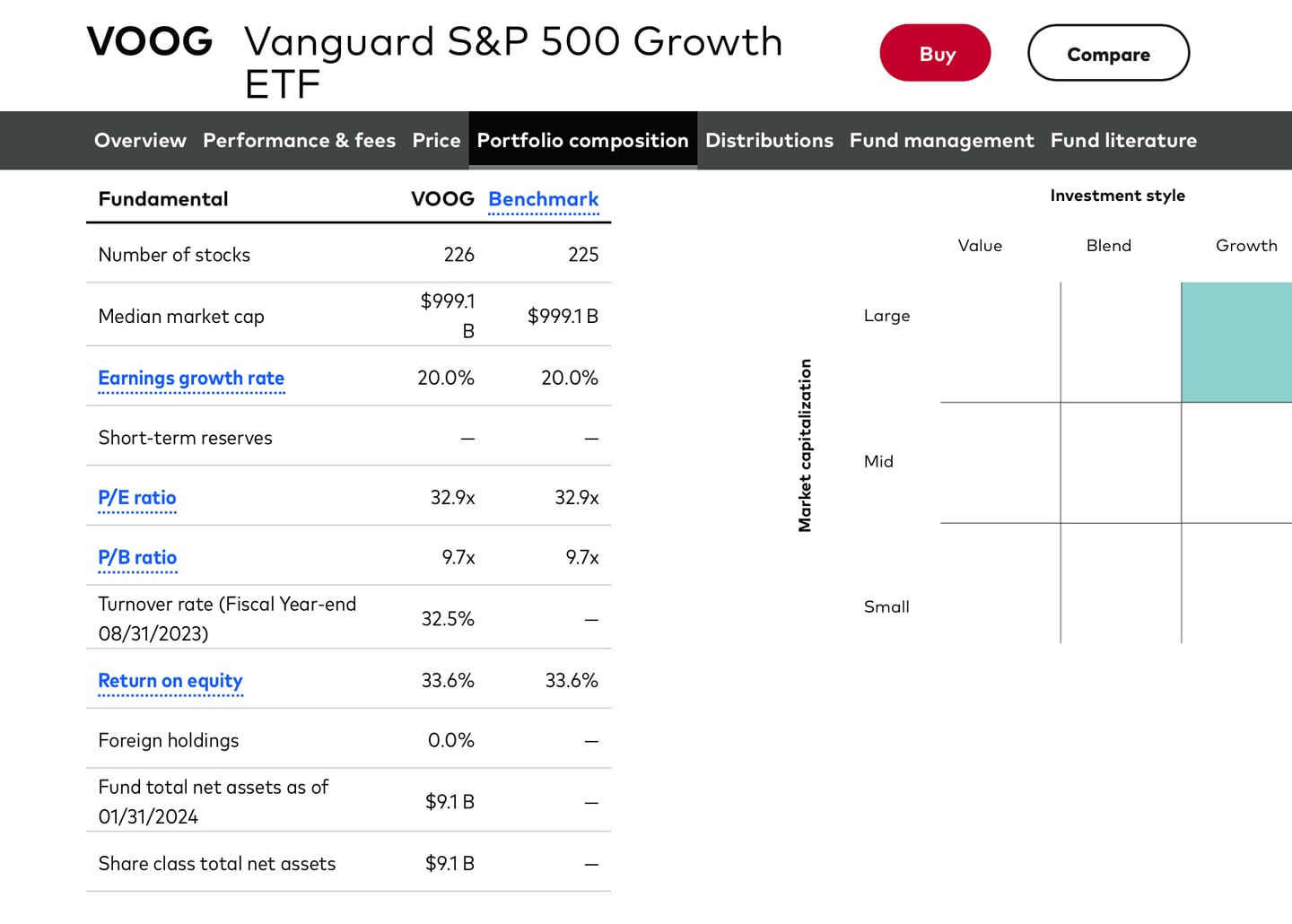
Task: Open the Benchmark column tooltip link
Action: [543, 199]
